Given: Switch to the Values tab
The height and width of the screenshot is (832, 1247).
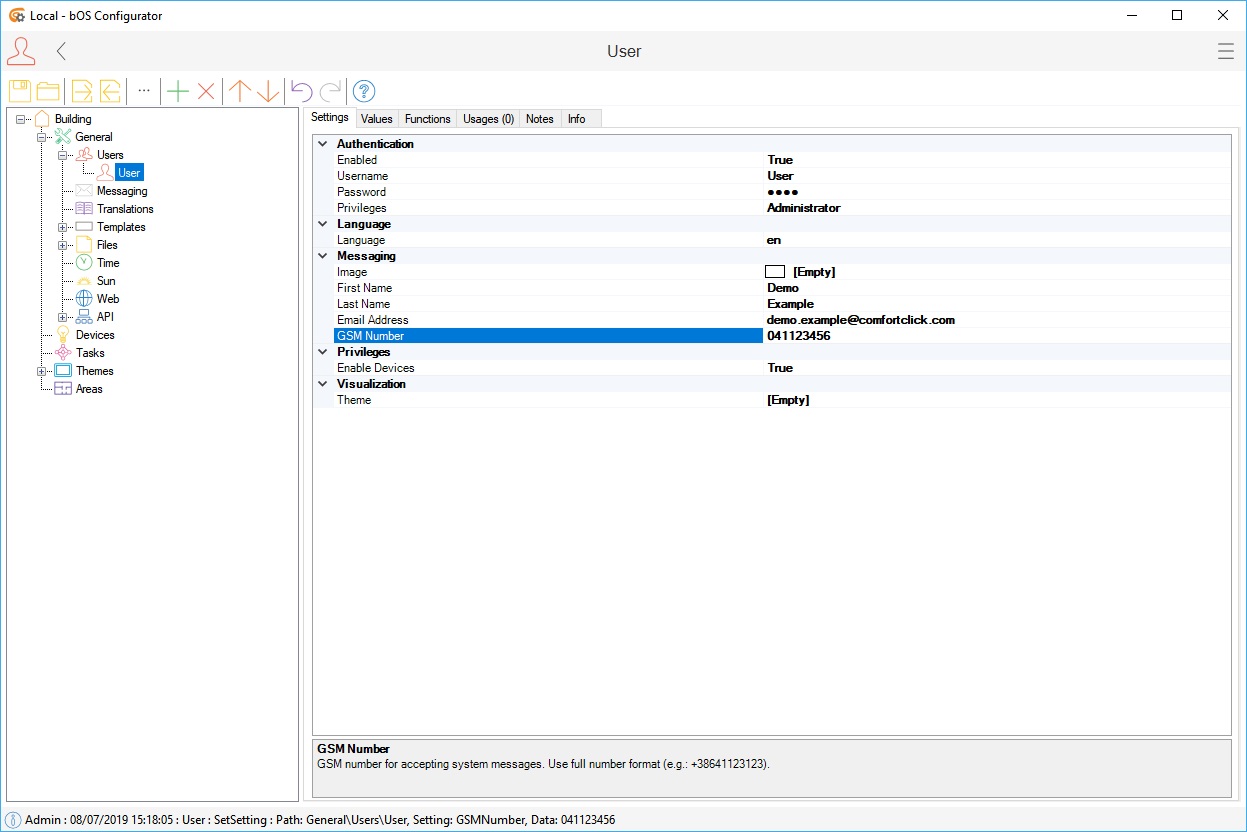Looking at the screenshot, I should (377, 119).
